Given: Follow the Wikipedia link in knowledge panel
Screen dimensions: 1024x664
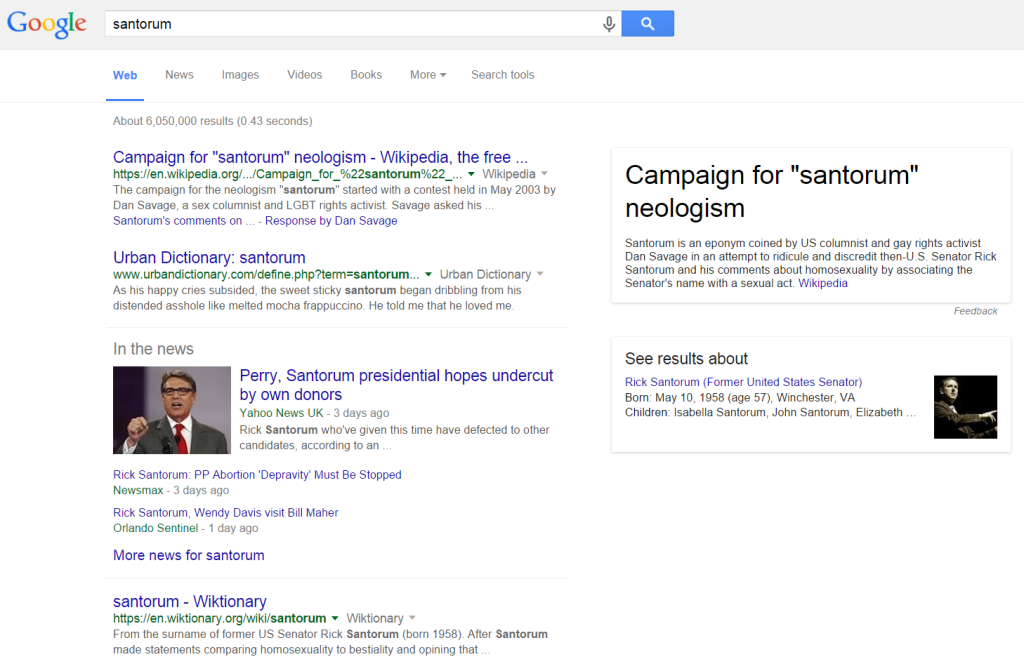Looking at the screenshot, I should click(823, 283).
